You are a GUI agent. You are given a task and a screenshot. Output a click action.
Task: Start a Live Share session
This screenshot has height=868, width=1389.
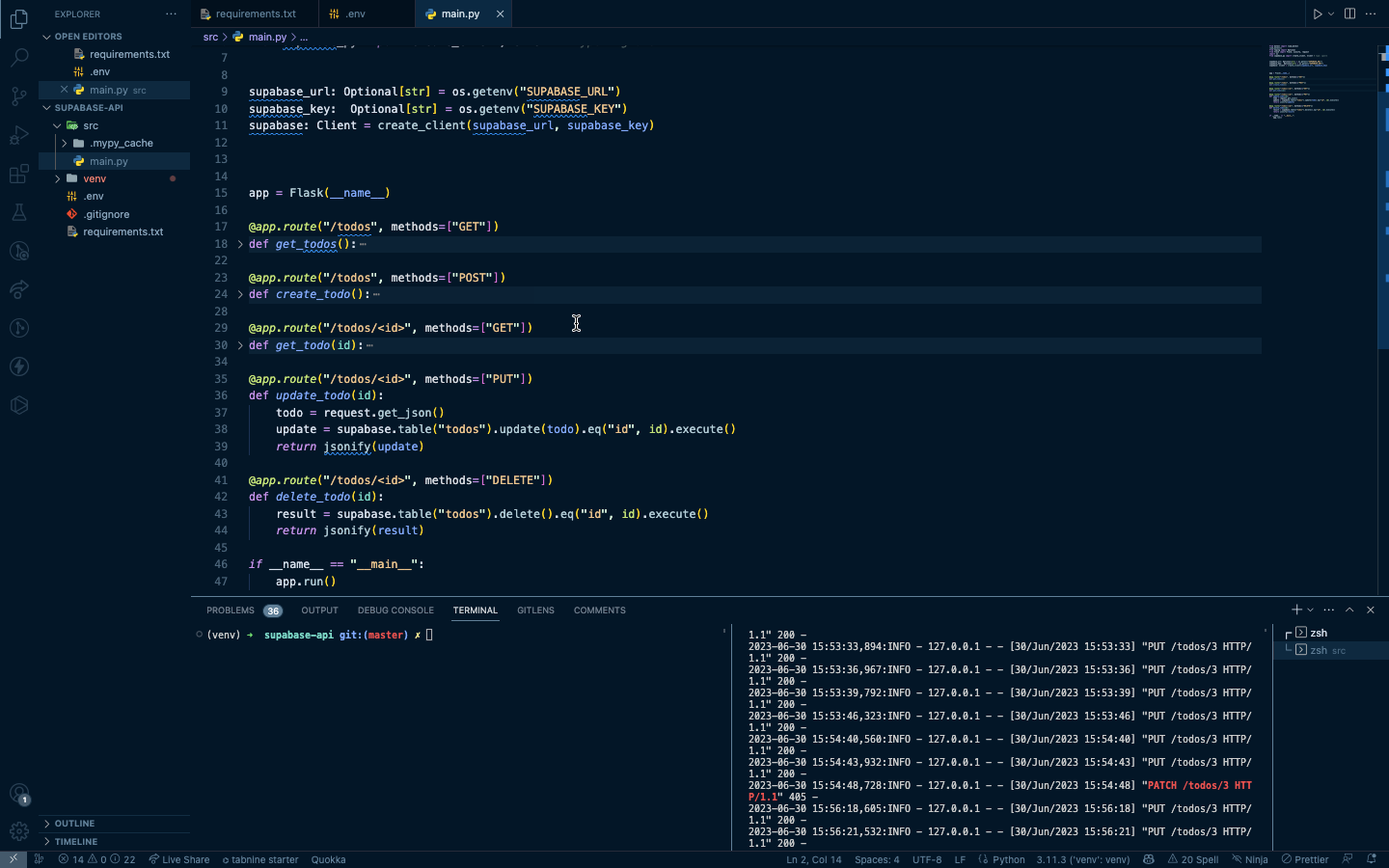(x=178, y=859)
